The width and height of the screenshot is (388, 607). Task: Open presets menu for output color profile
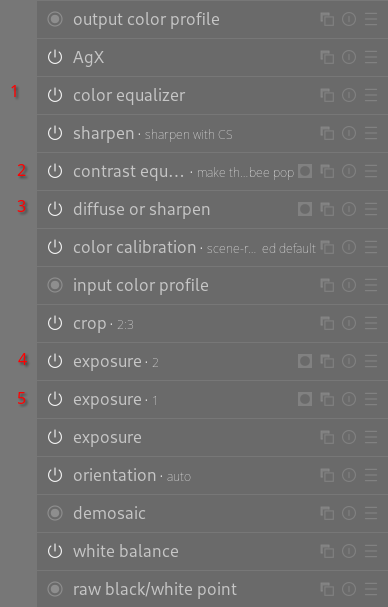(371, 19)
